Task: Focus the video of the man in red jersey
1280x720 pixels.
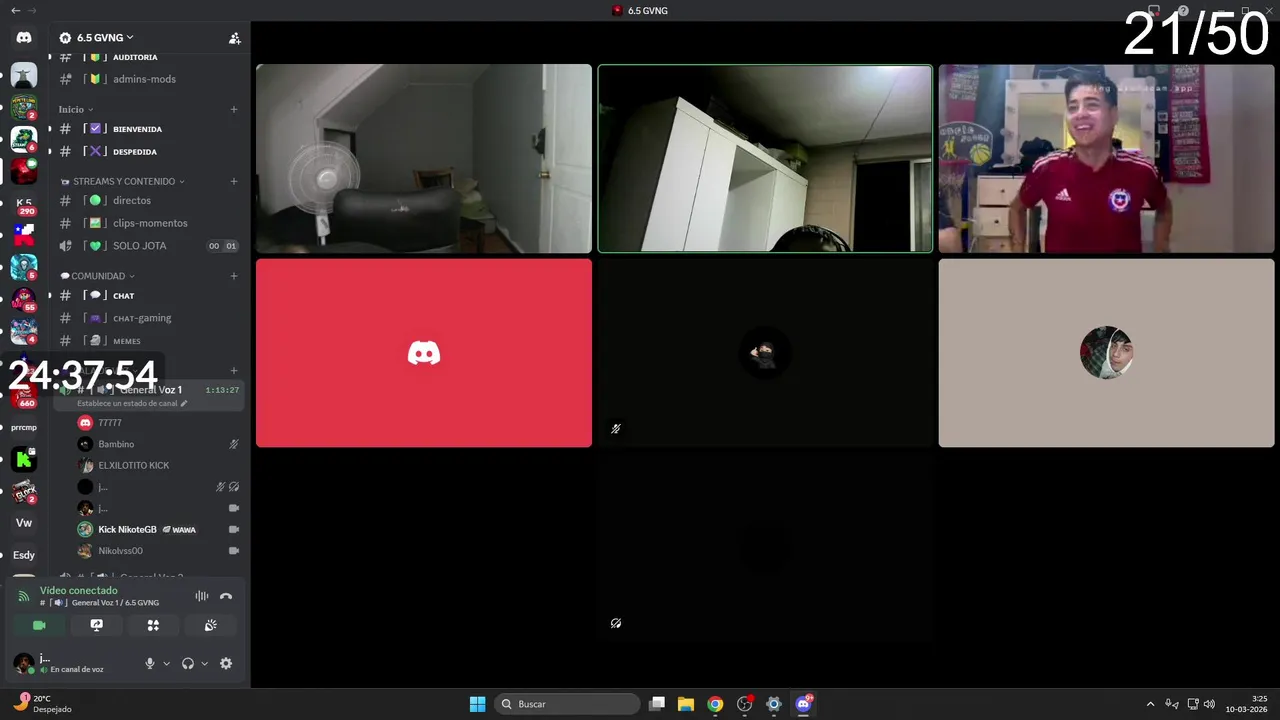Action: [x=1107, y=159]
